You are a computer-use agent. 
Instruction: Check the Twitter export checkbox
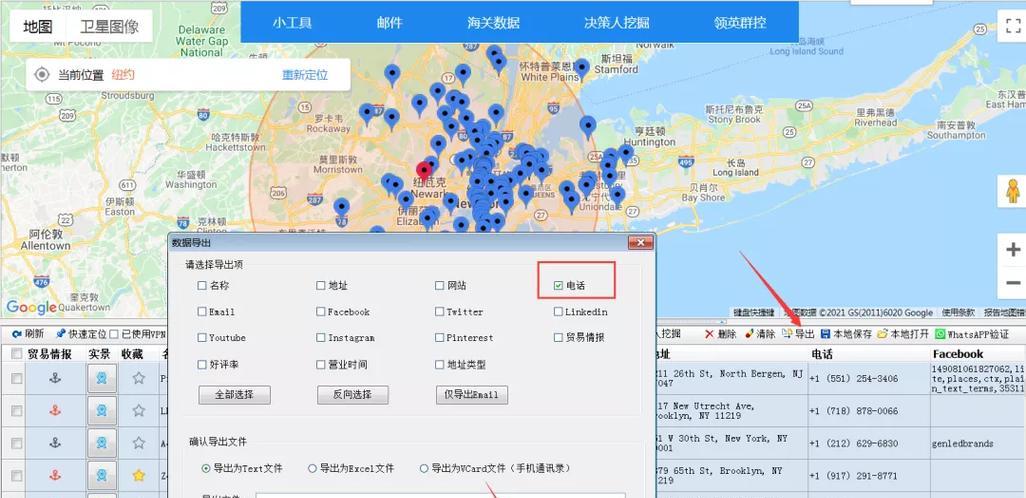440,311
